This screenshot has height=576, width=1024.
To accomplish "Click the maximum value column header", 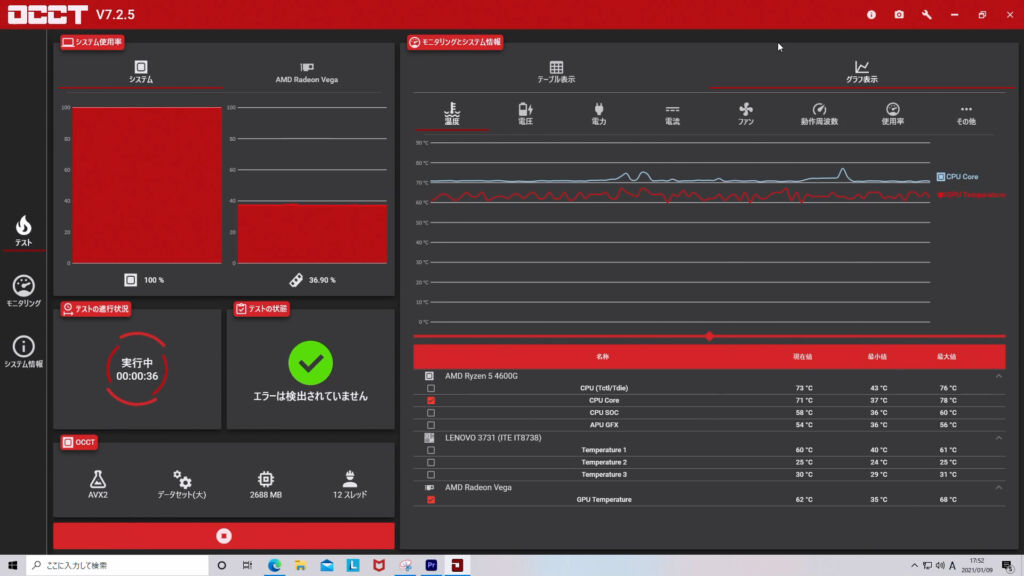I will click(x=946, y=357).
